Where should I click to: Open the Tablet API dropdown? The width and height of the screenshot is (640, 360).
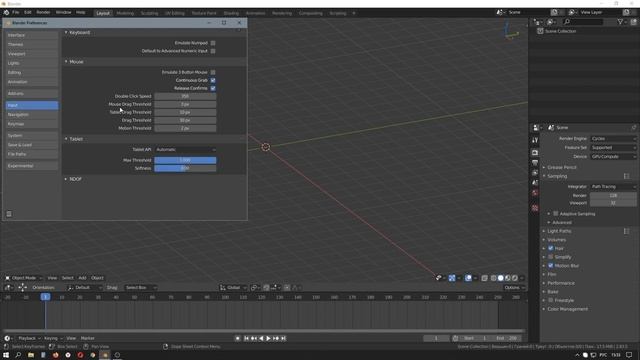(185, 150)
